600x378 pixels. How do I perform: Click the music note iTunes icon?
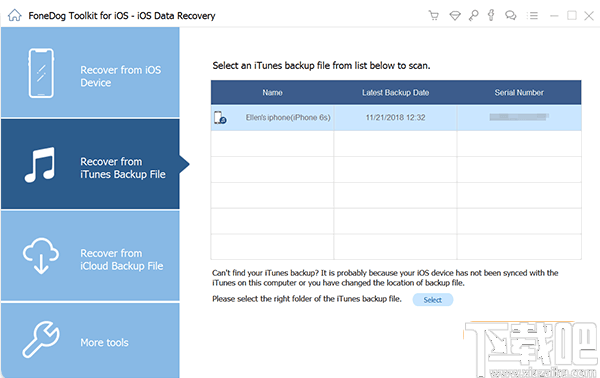pyautogui.click(x=40, y=165)
